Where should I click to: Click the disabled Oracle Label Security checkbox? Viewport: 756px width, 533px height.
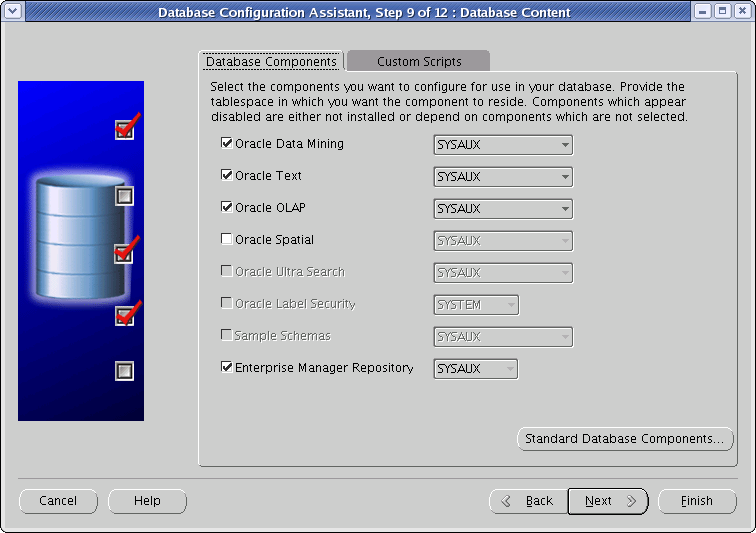(x=227, y=303)
